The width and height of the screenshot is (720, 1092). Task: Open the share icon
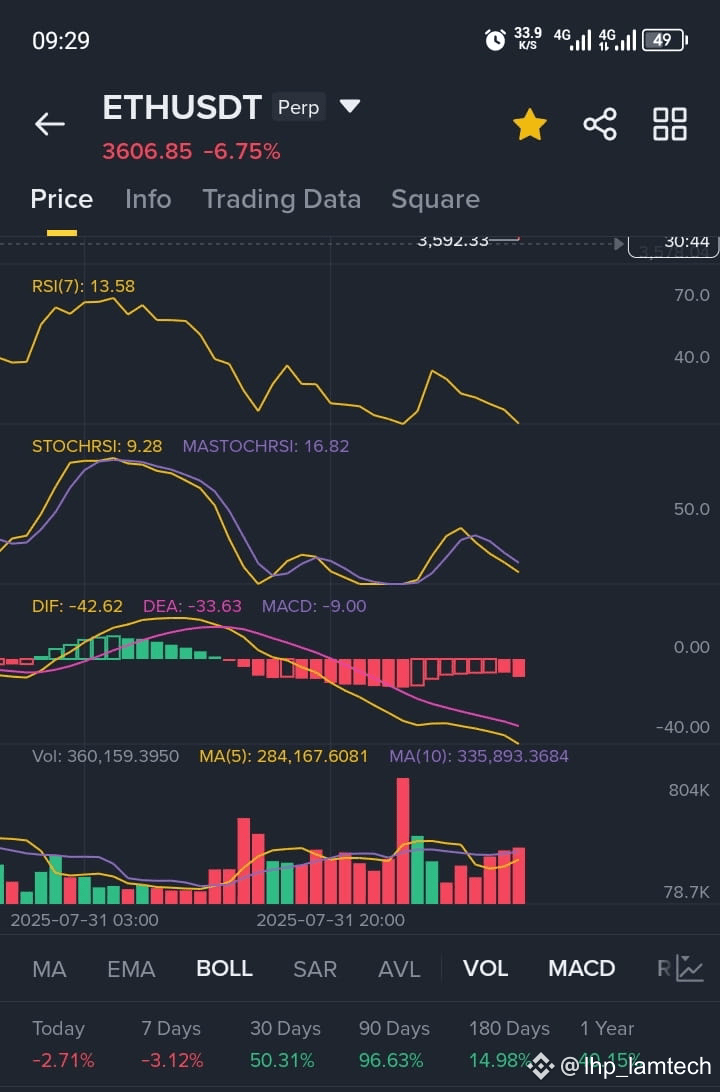600,125
